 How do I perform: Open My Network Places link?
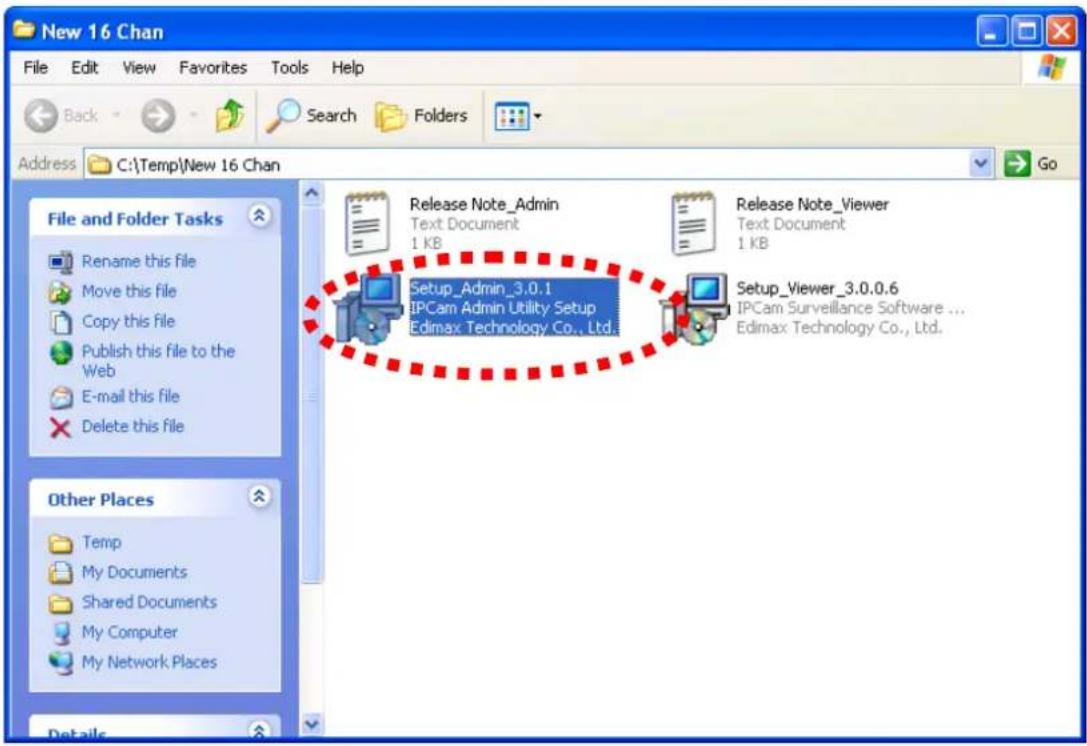coord(149,662)
